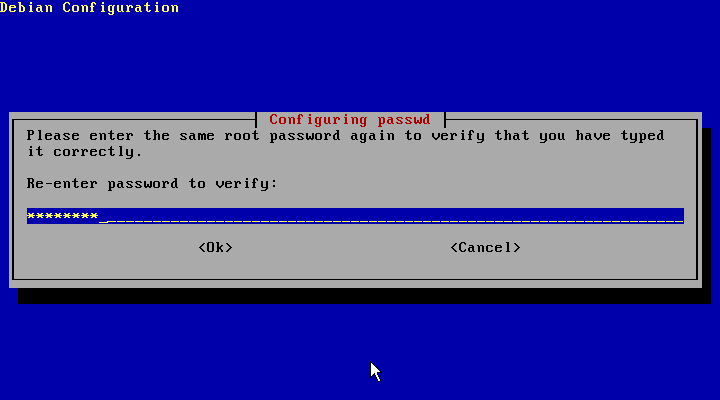This screenshot has height=400, width=720.
Task: Click the gray dialog area between Ok and Cancel
Action: 342,248
